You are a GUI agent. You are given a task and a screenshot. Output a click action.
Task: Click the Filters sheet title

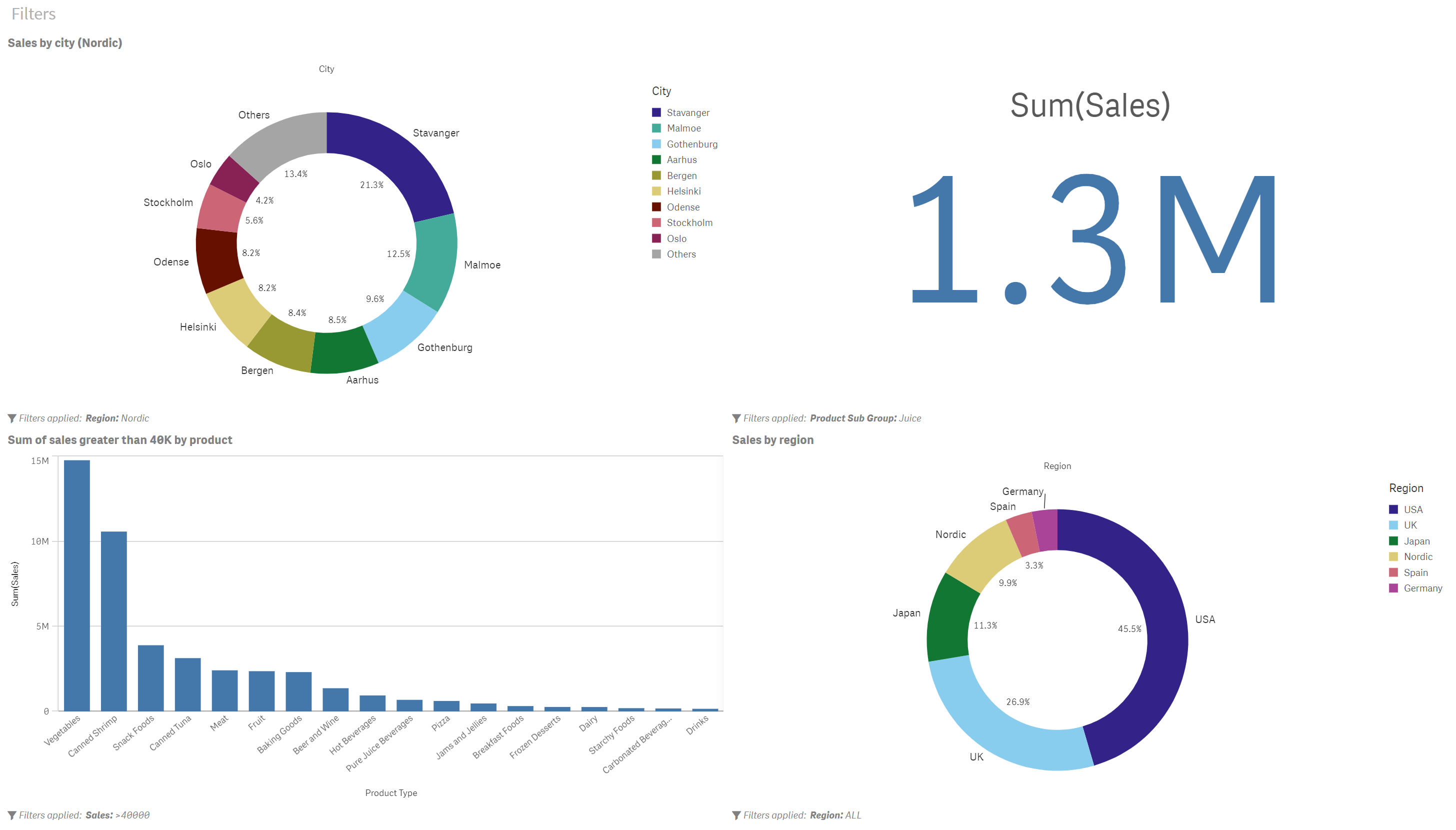[x=33, y=13]
